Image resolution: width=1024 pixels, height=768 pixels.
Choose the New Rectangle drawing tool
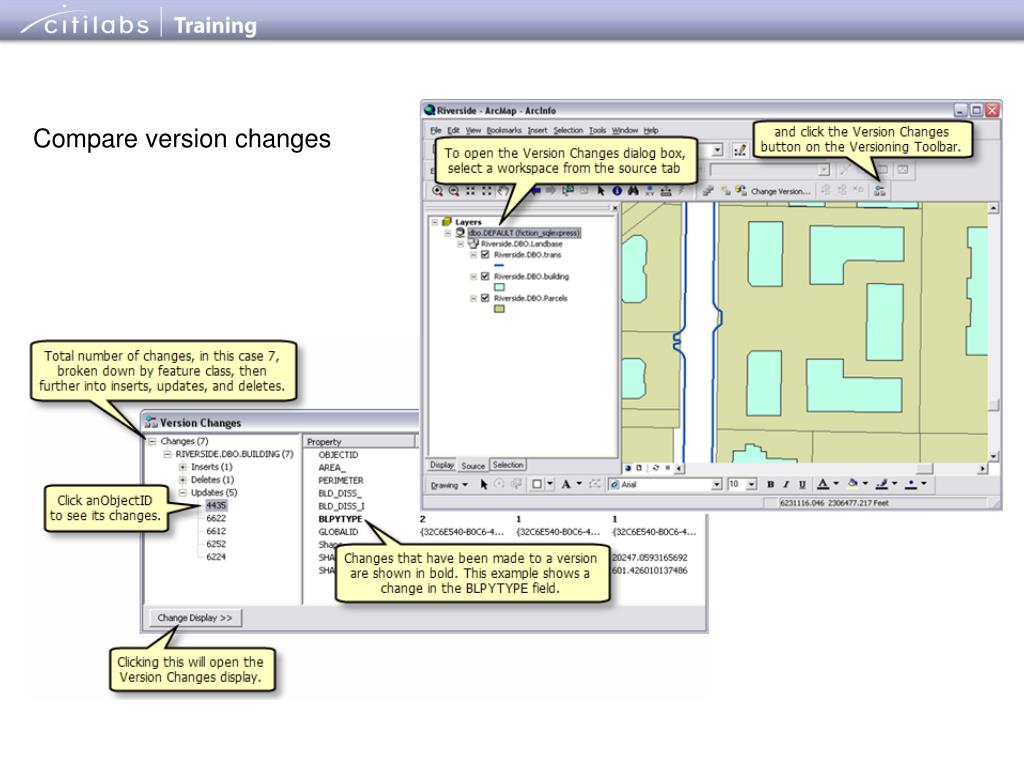point(536,484)
